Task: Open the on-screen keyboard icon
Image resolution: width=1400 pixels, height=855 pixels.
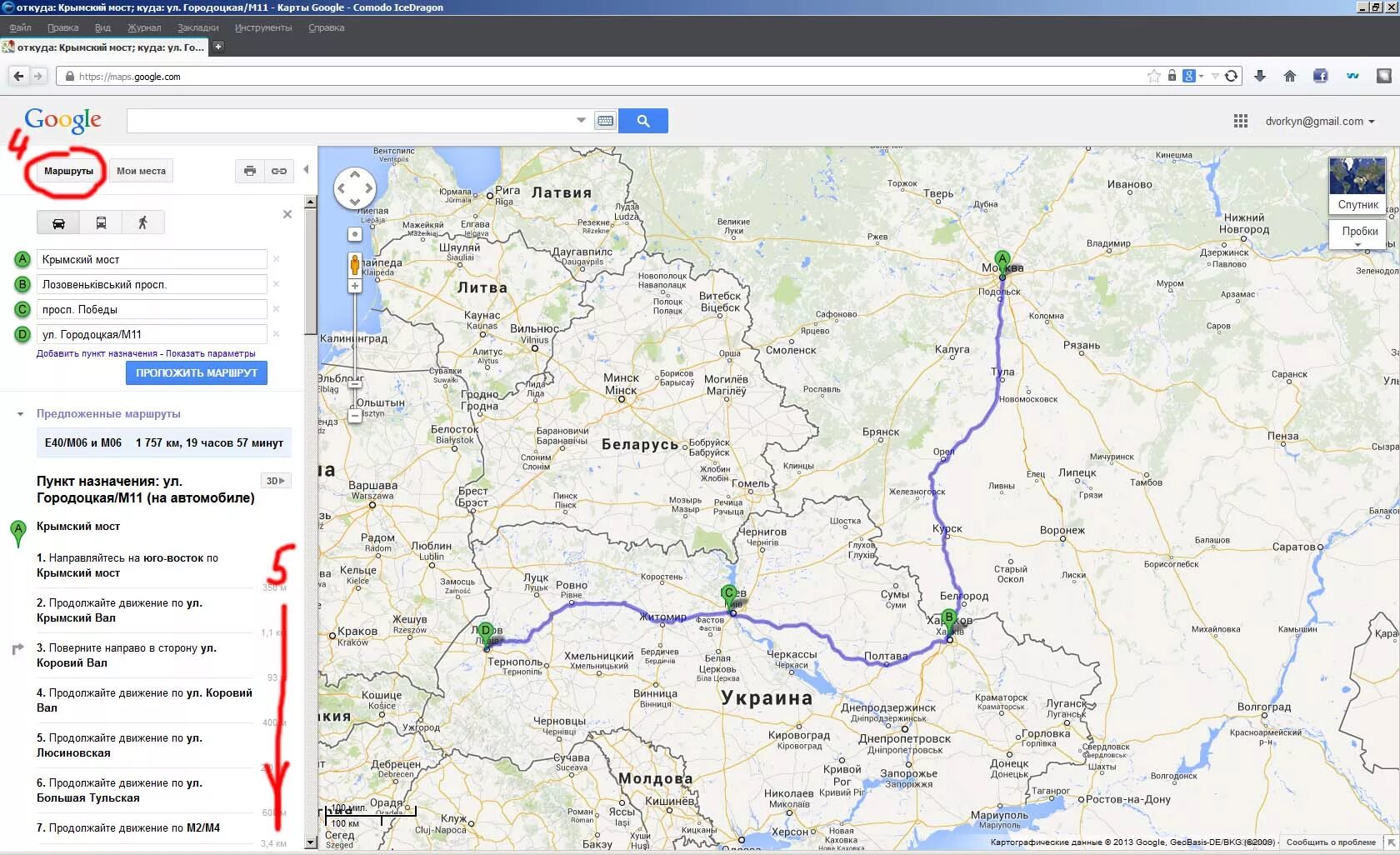Action: 606,121
